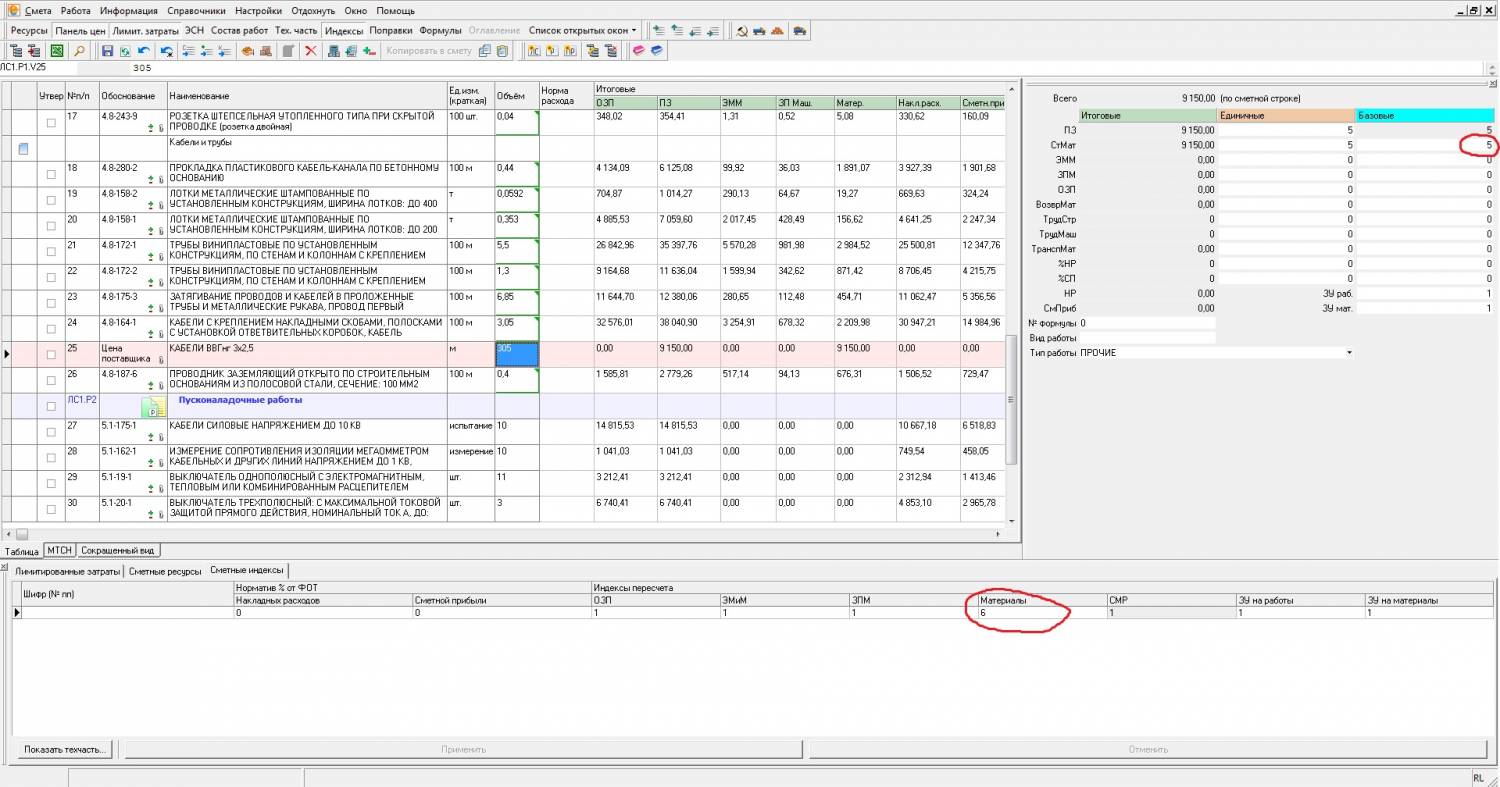This screenshot has width=1500, height=787.
Task: Tick the Утвер checkbox for row 18
Action: point(51,174)
